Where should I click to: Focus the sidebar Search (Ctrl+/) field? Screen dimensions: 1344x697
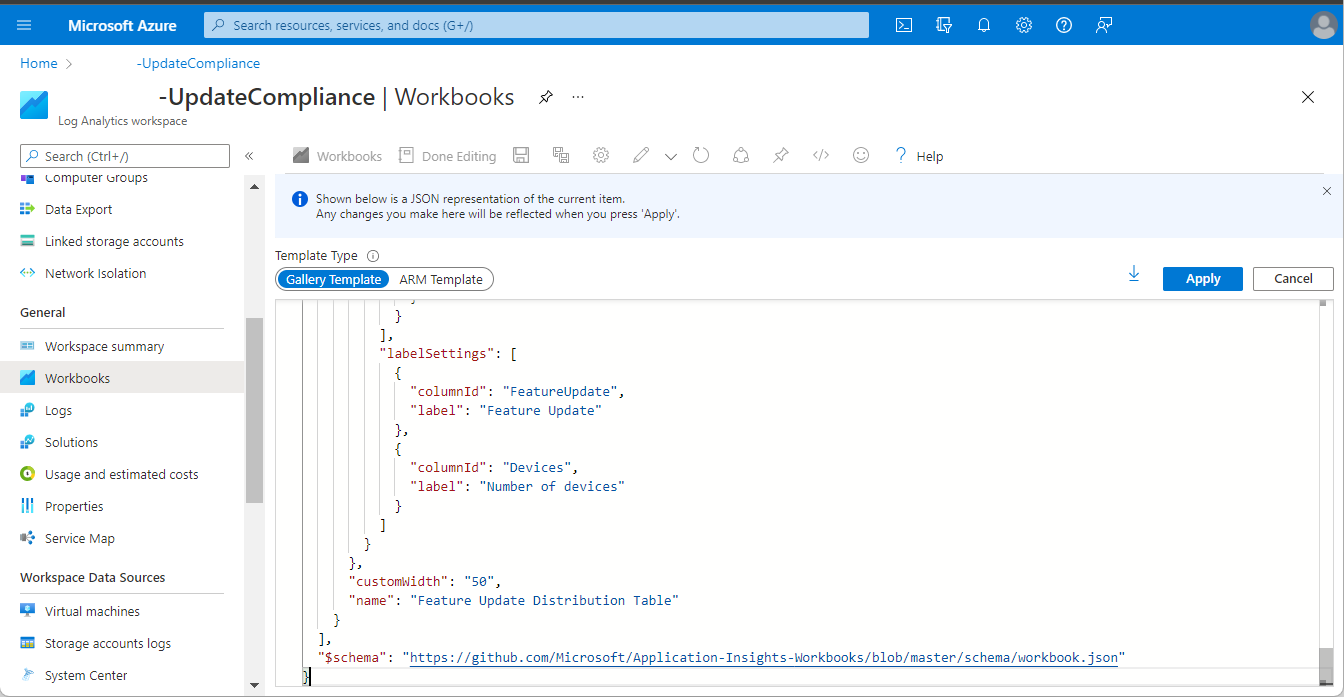tap(125, 156)
